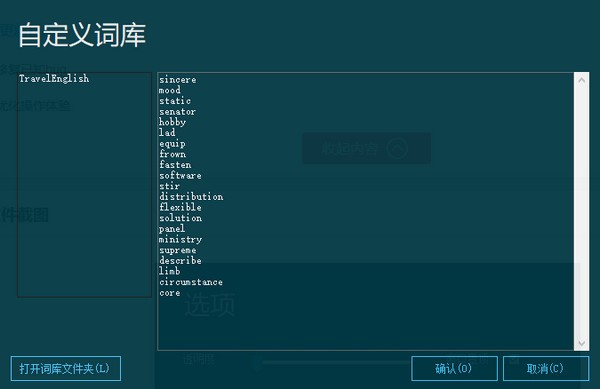The image size is (600, 389).
Task: Select the word mood
Action: (x=170, y=90)
